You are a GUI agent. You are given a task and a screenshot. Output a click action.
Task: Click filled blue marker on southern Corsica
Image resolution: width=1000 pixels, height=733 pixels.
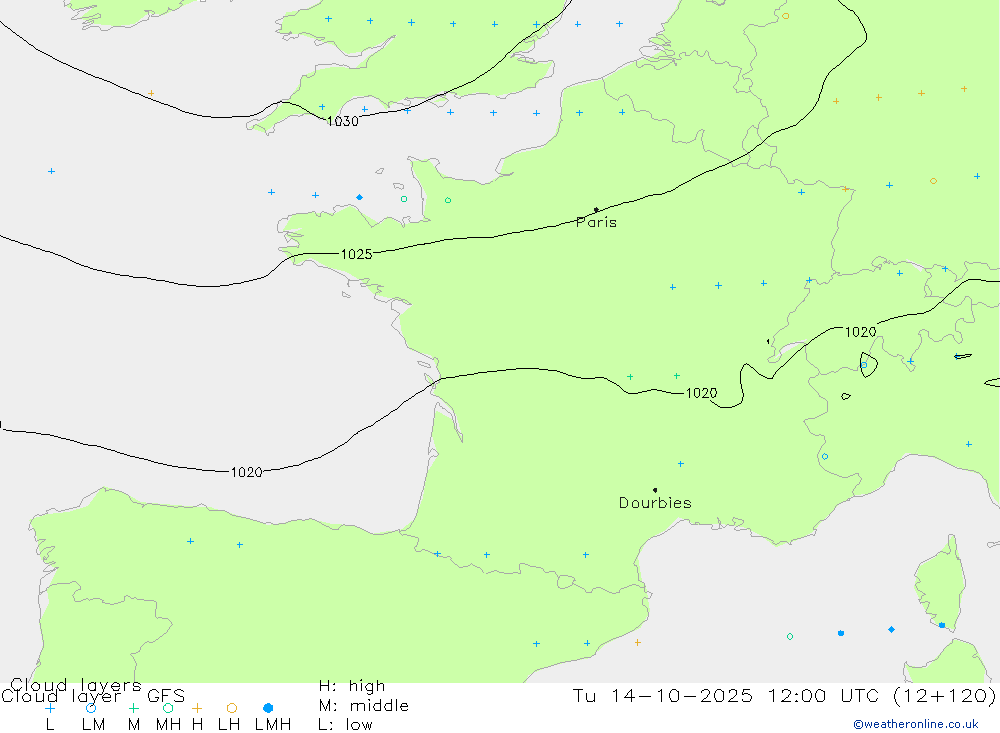(x=942, y=625)
